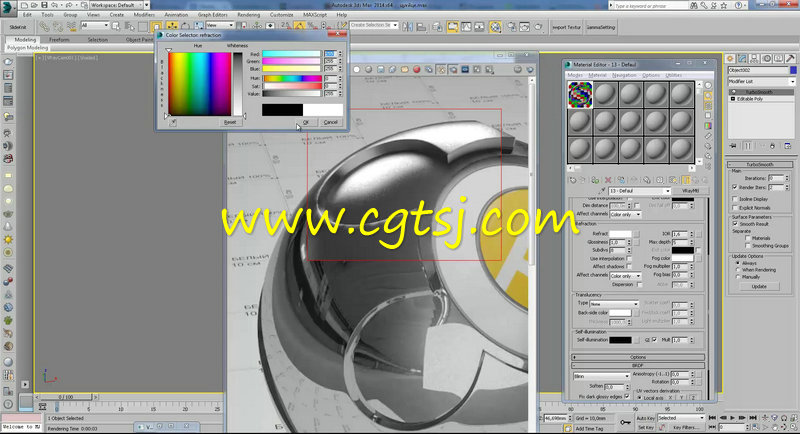Enable Isoline Display checkbox
Screen dimensions: 800x434
pyautogui.click(x=735, y=199)
